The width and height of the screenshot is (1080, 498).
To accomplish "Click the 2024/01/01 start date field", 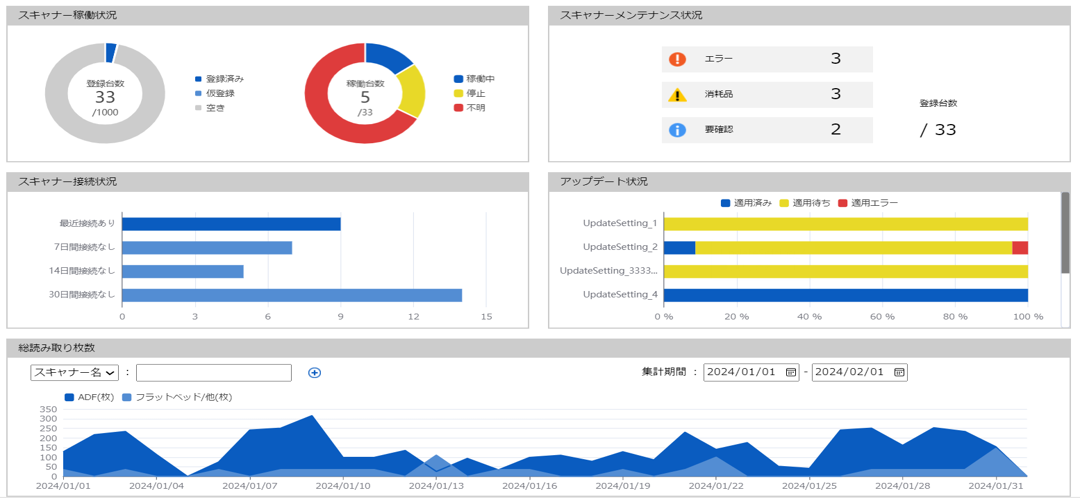I will [751, 373].
